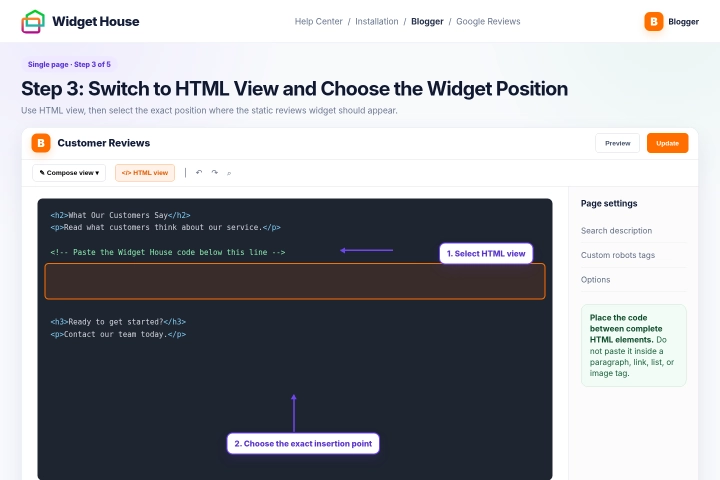720x480 pixels.
Task: Click the undo arrow icon
Action: [199, 173]
